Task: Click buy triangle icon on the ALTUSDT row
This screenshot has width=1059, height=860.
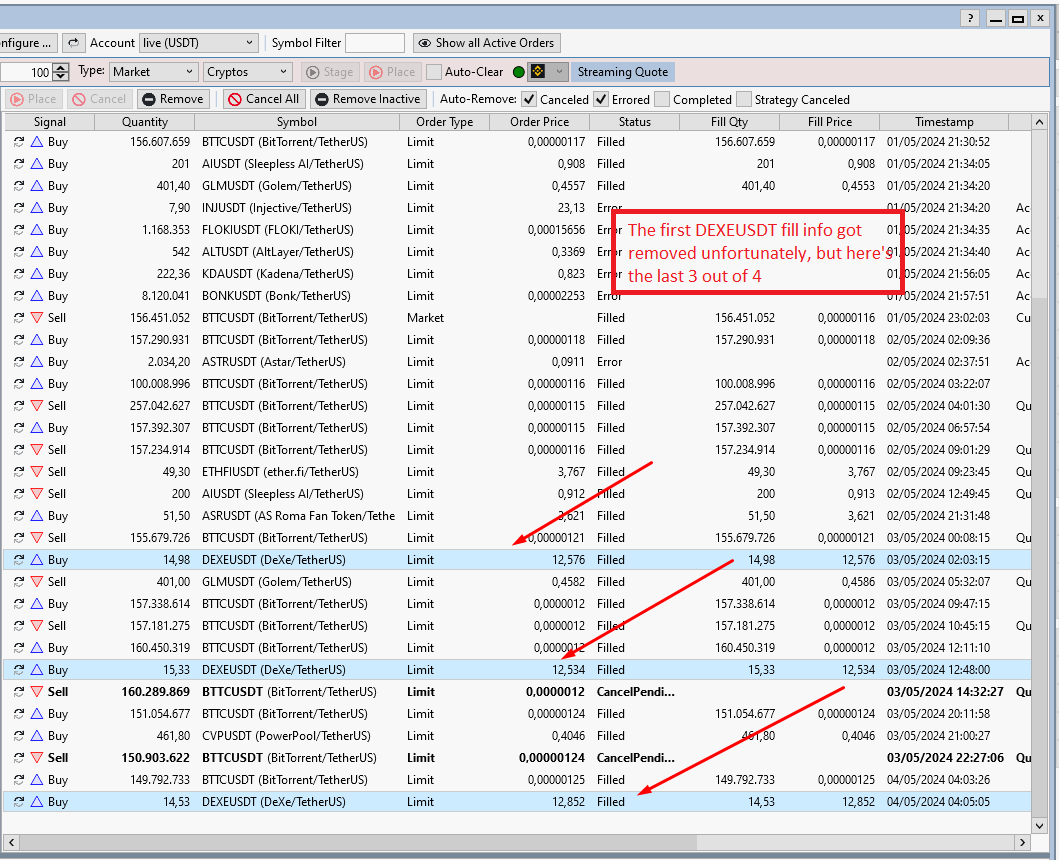Action: 36,252
